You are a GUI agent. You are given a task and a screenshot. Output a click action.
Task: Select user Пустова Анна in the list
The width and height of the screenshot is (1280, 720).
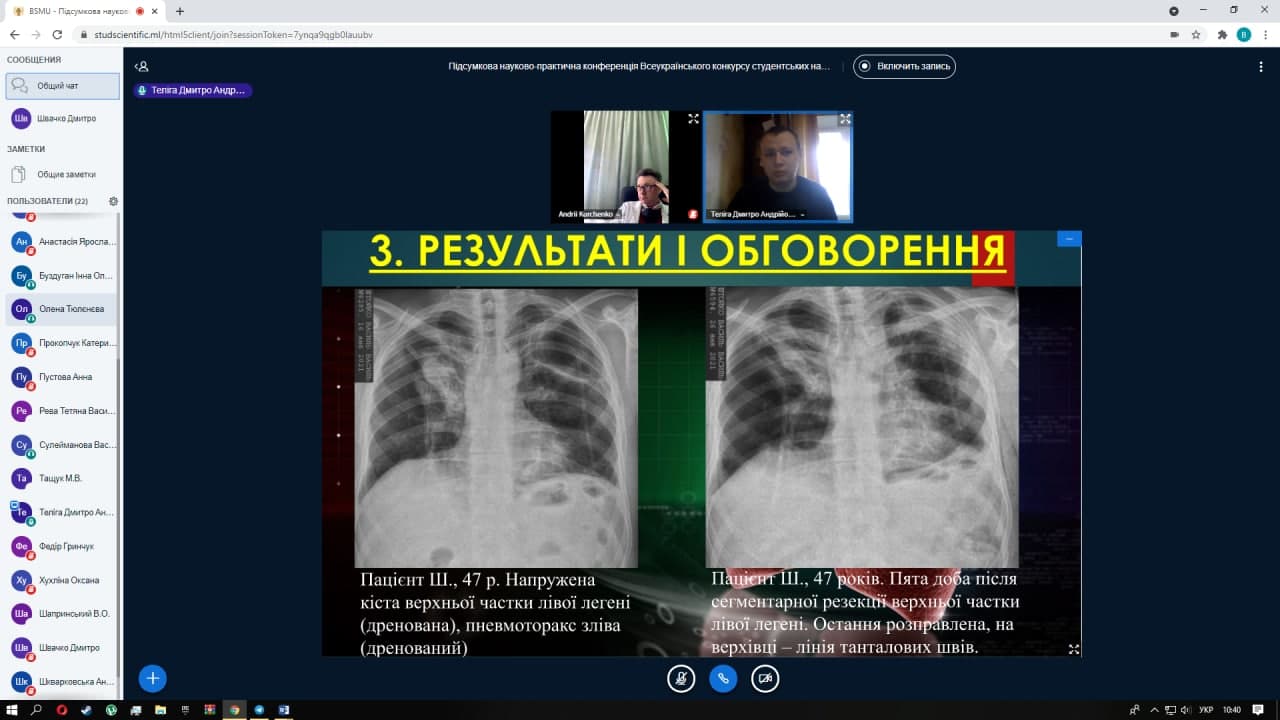coord(62,377)
